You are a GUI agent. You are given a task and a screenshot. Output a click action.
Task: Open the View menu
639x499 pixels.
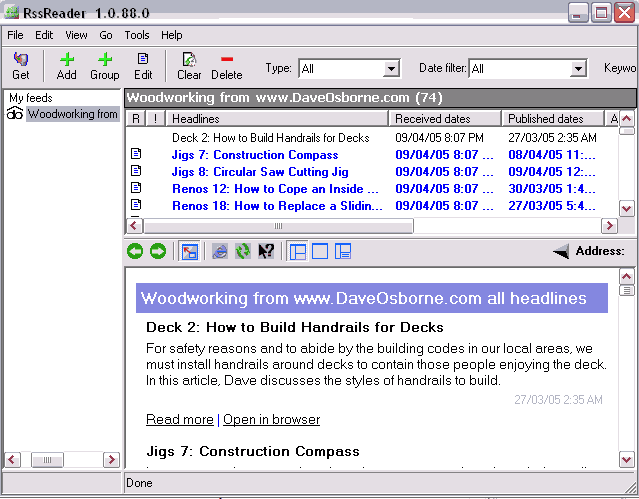(x=76, y=35)
